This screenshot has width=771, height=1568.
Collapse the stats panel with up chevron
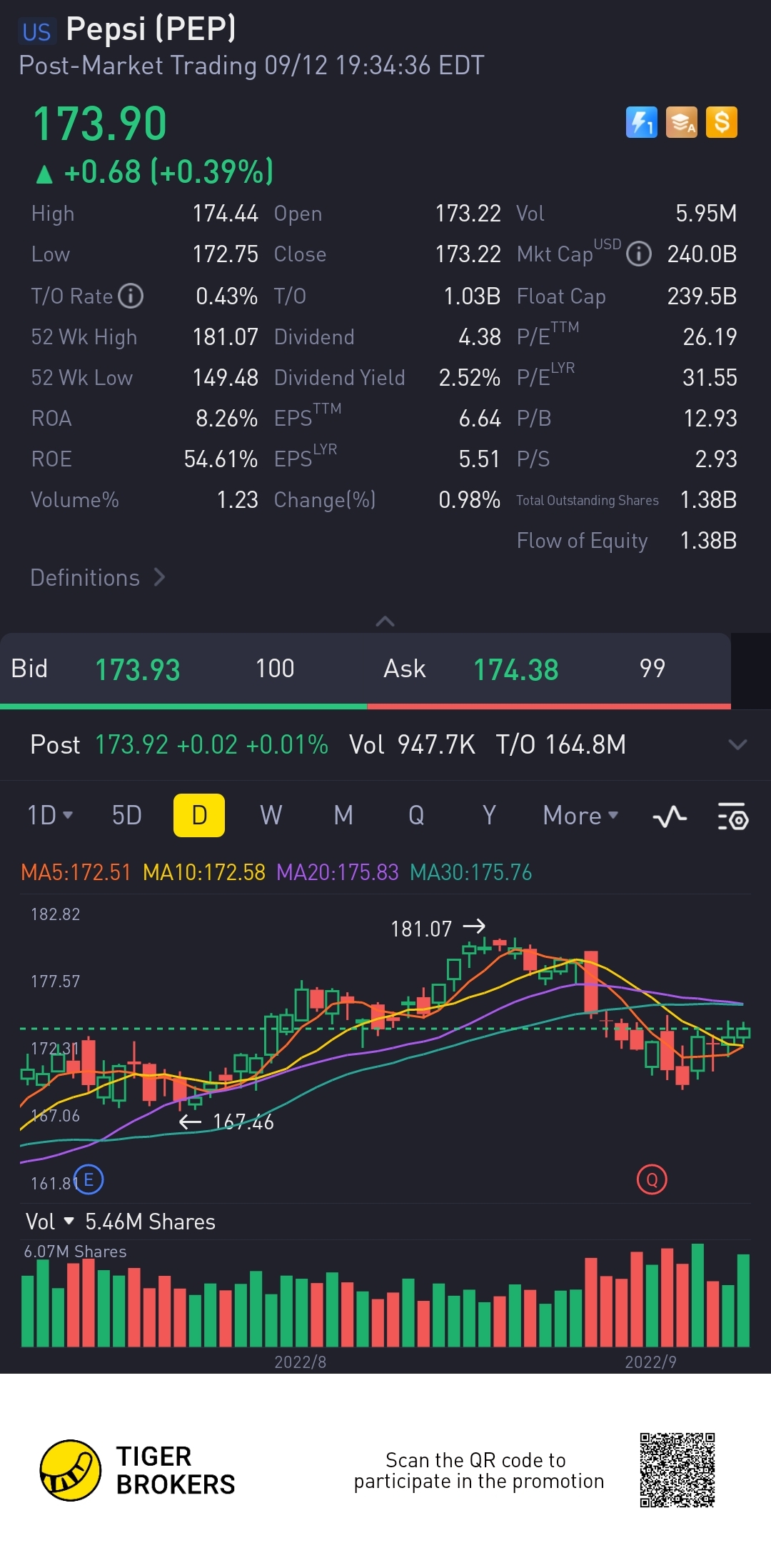[385, 621]
